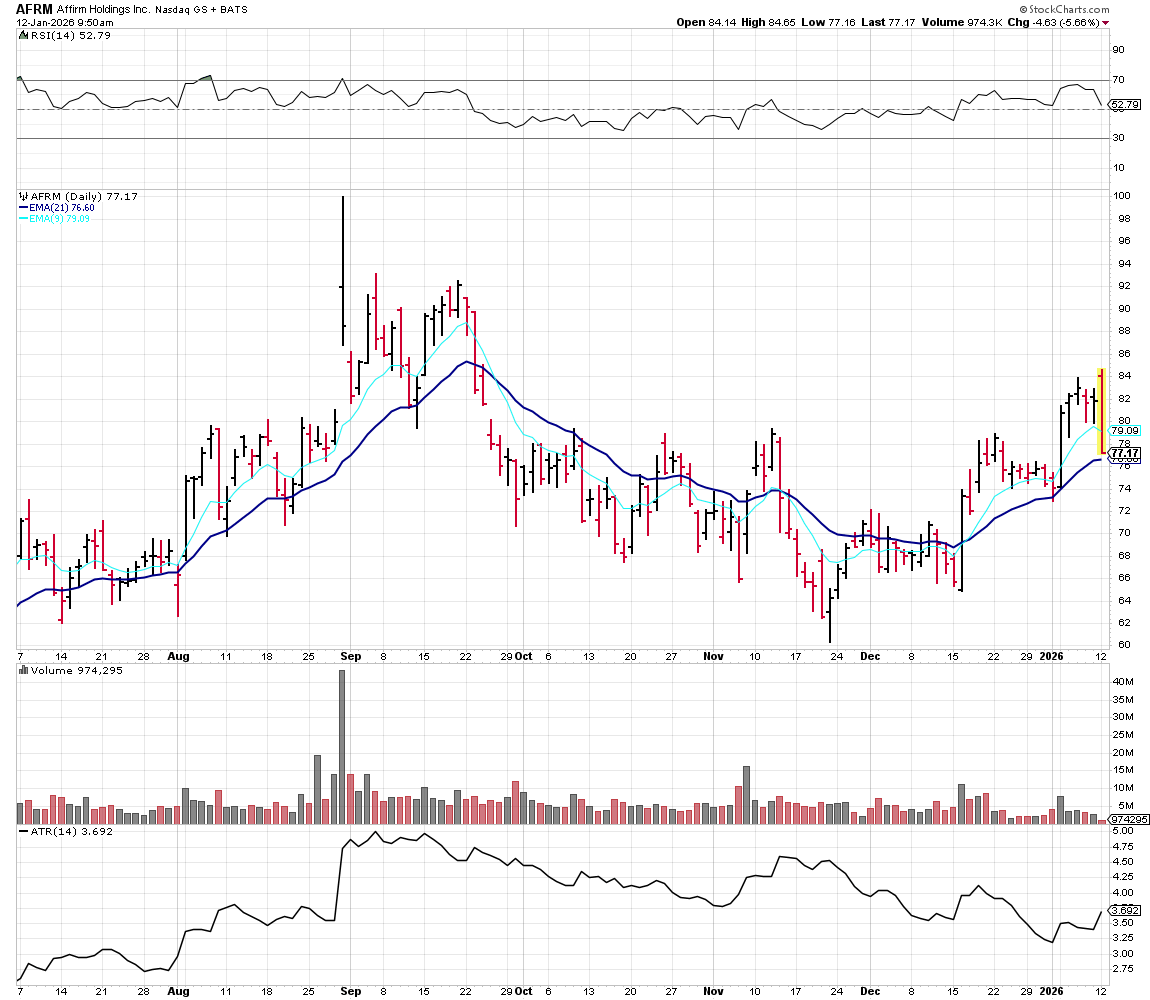Click the 4.50 ATR axis label

point(1123,861)
